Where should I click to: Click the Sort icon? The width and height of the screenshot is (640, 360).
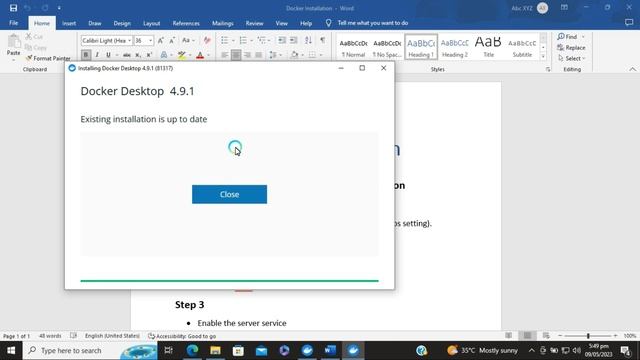[x=308, y=40]
